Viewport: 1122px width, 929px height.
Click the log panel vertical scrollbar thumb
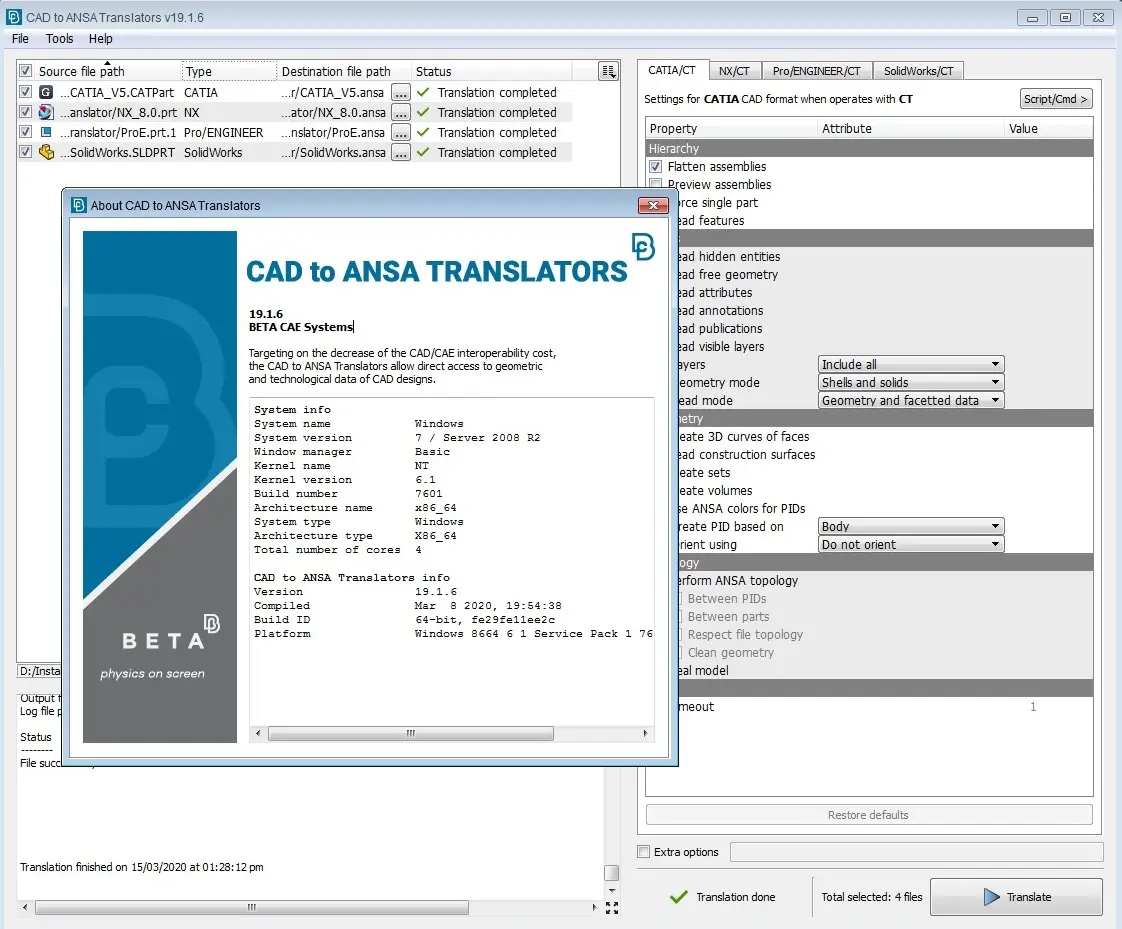[612, 872]
